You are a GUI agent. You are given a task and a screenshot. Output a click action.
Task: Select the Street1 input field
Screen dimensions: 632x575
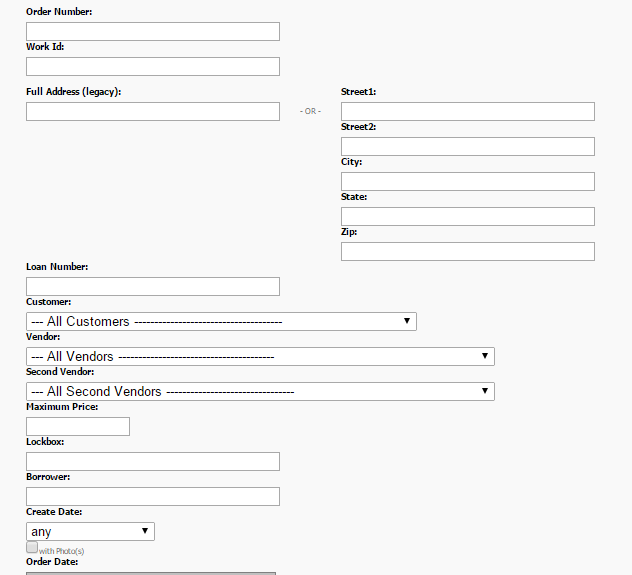coord(468,111)
